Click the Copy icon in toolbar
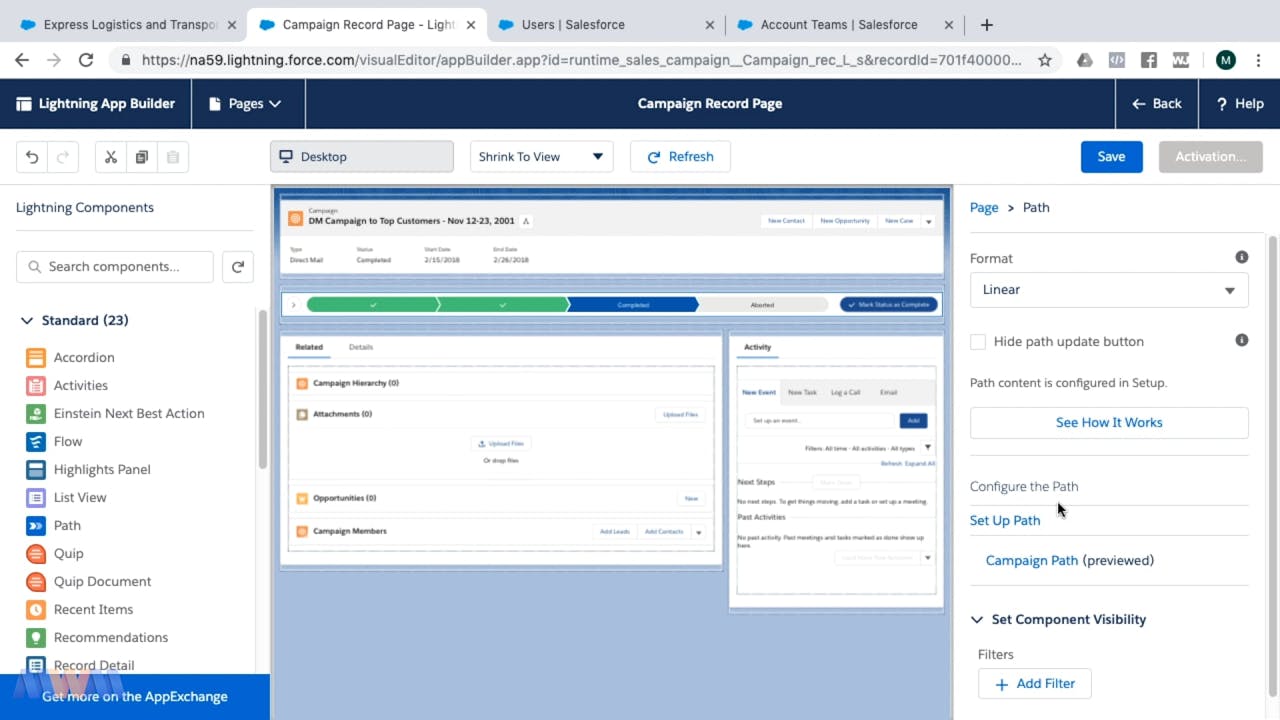The image size is (1280, 720). tap(142, 157)
